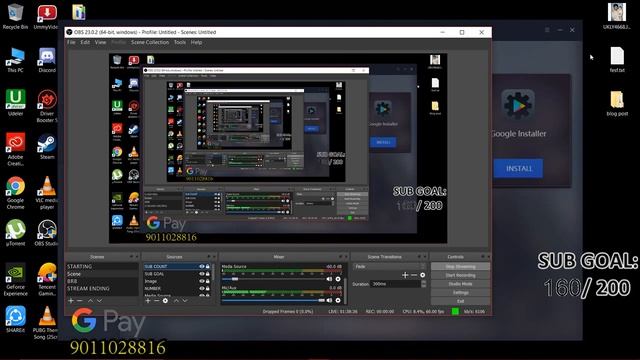Open the Scene Collection menu
Screen dimensions: 640x360
(x=150, y=42)
